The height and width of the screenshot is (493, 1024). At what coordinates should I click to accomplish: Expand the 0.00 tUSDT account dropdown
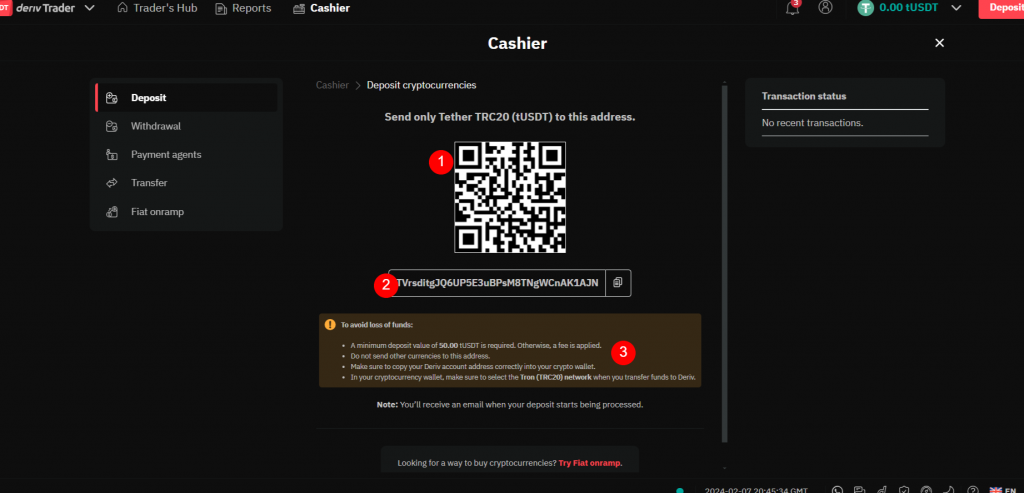click(956, 8)
